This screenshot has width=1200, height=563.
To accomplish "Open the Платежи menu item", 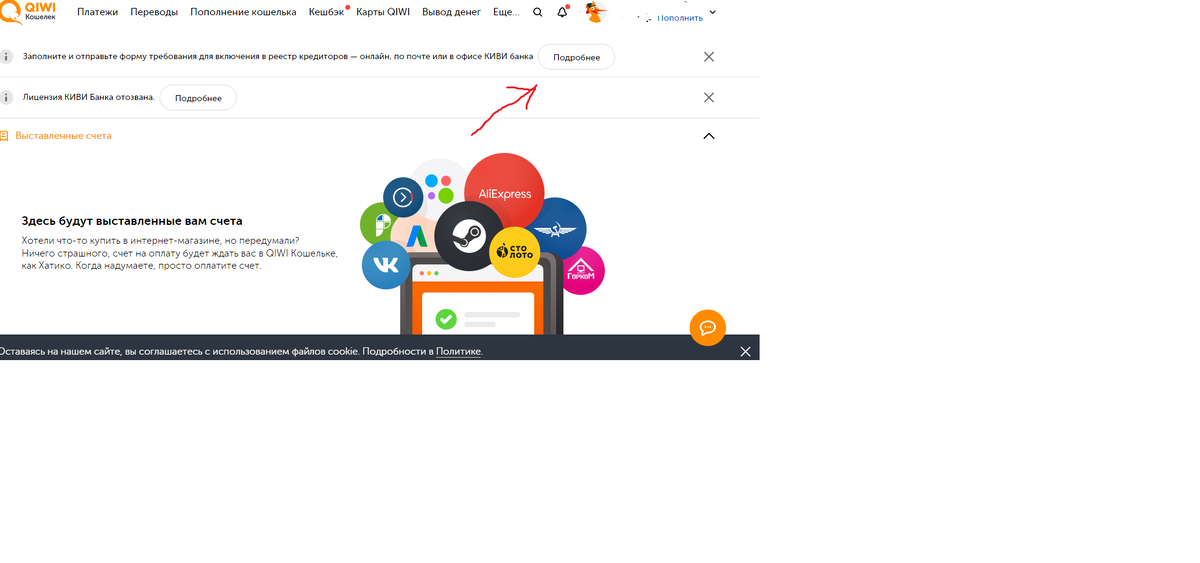I will 97,13.
